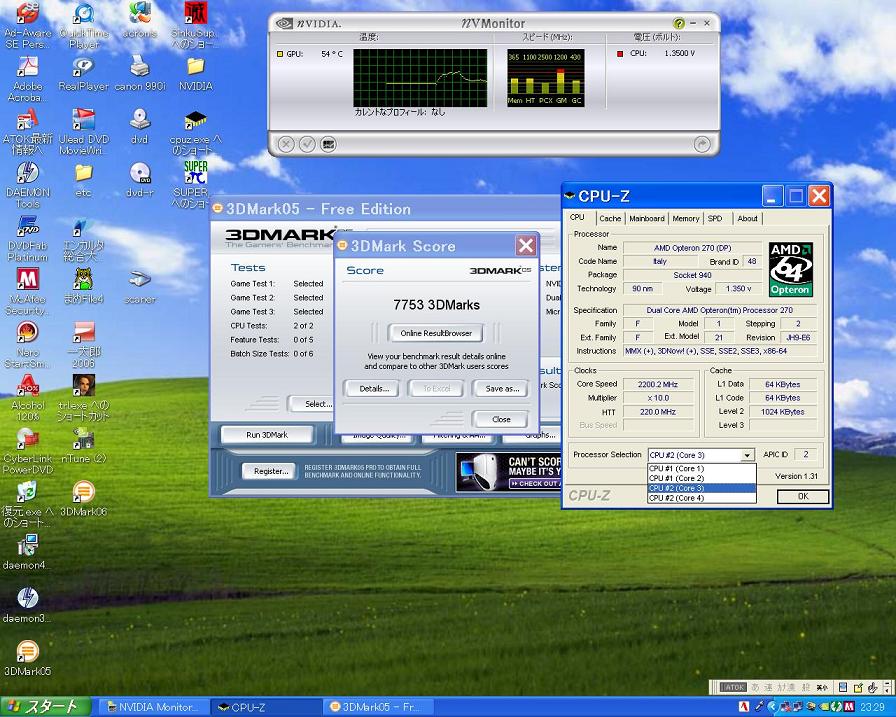Select the CPU tab in CPU-Z

[x=577, y=218]
